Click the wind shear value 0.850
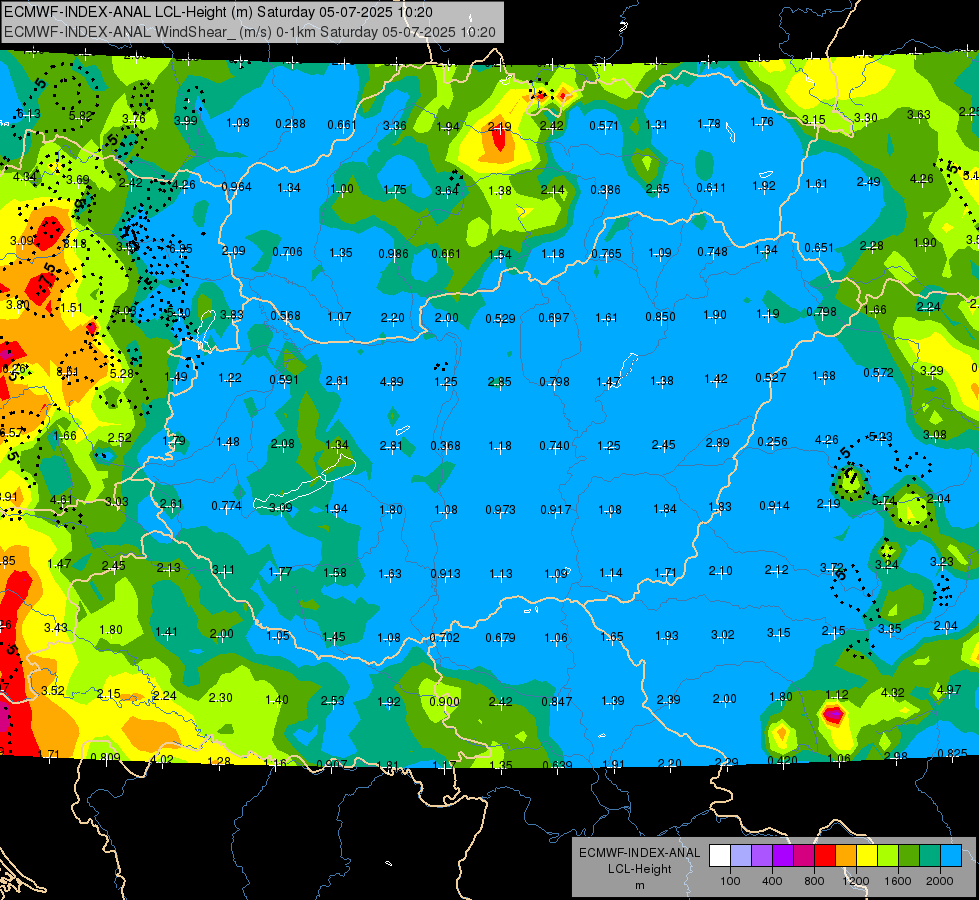This screenshot has height=900, width=979. [661, 317]
